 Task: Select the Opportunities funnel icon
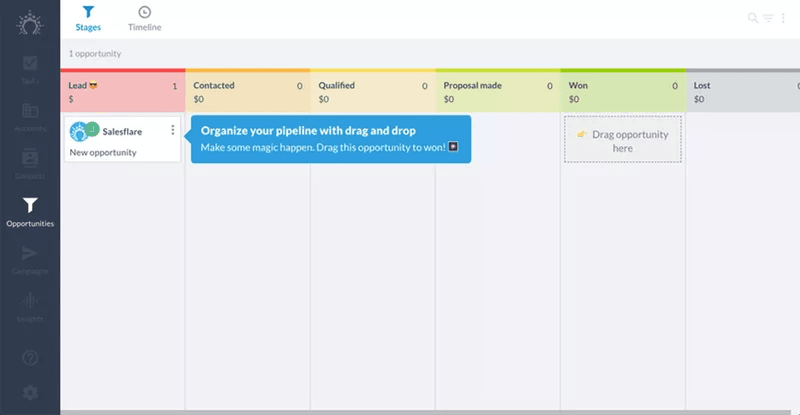[30, 210]
